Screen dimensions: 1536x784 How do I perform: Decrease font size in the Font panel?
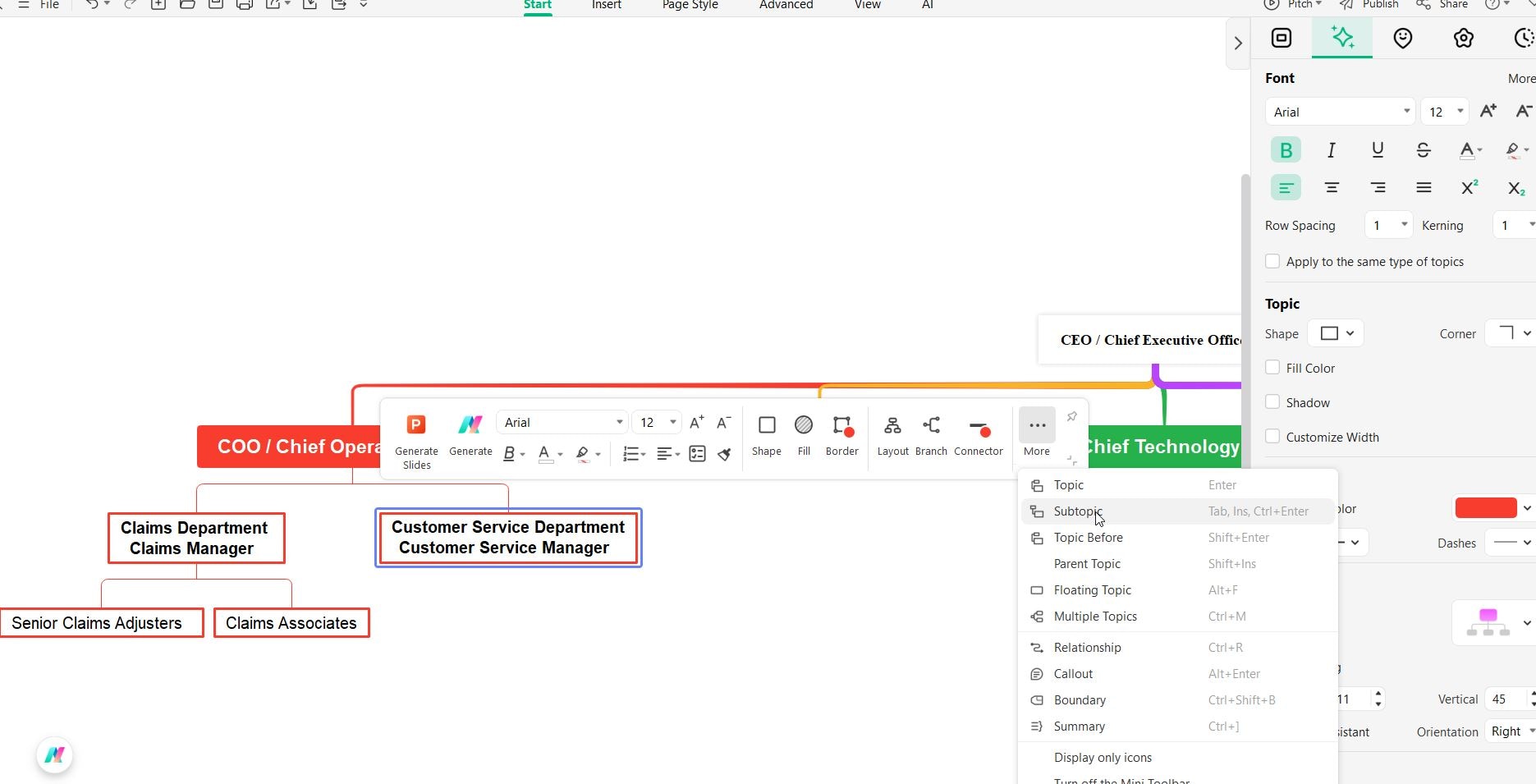click(1524, 112)
